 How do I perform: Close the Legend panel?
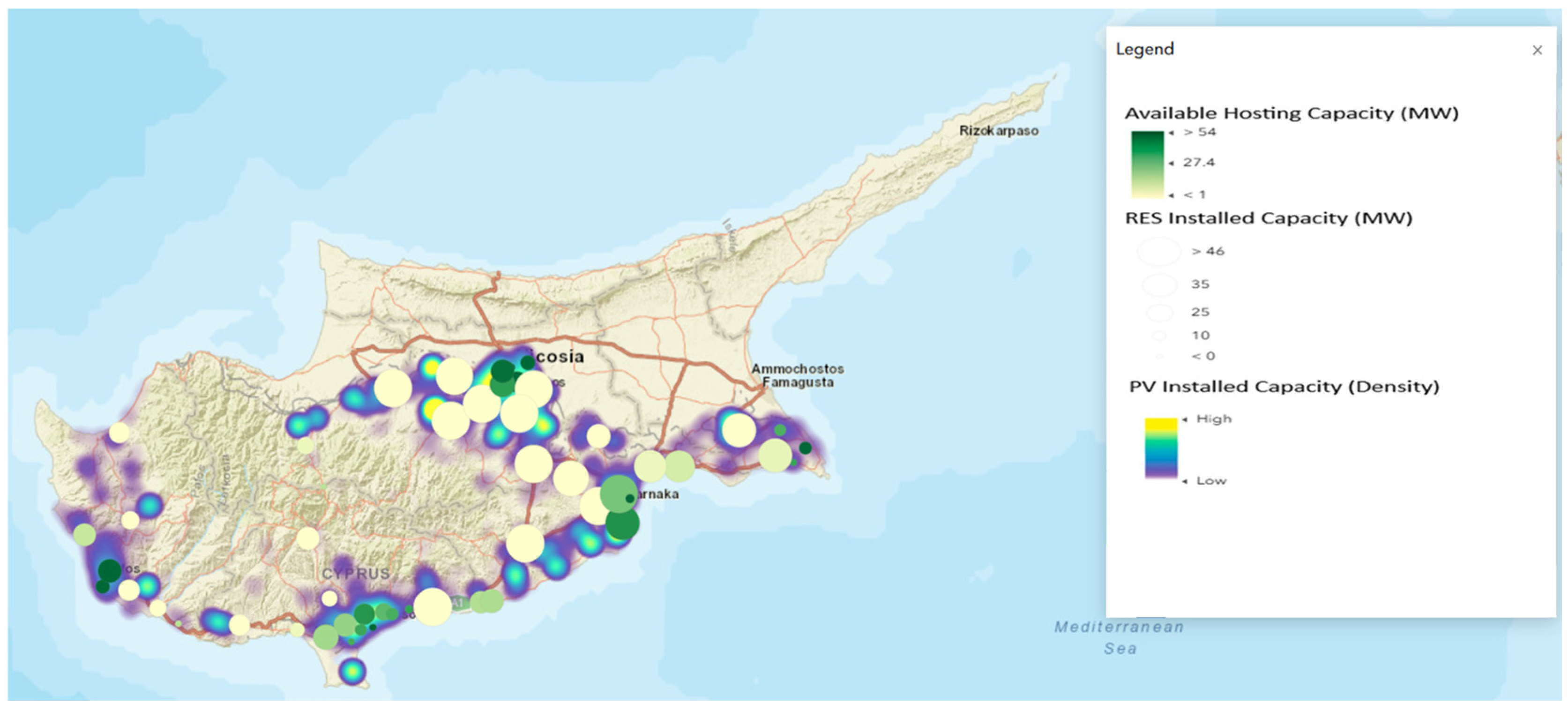1537,51
